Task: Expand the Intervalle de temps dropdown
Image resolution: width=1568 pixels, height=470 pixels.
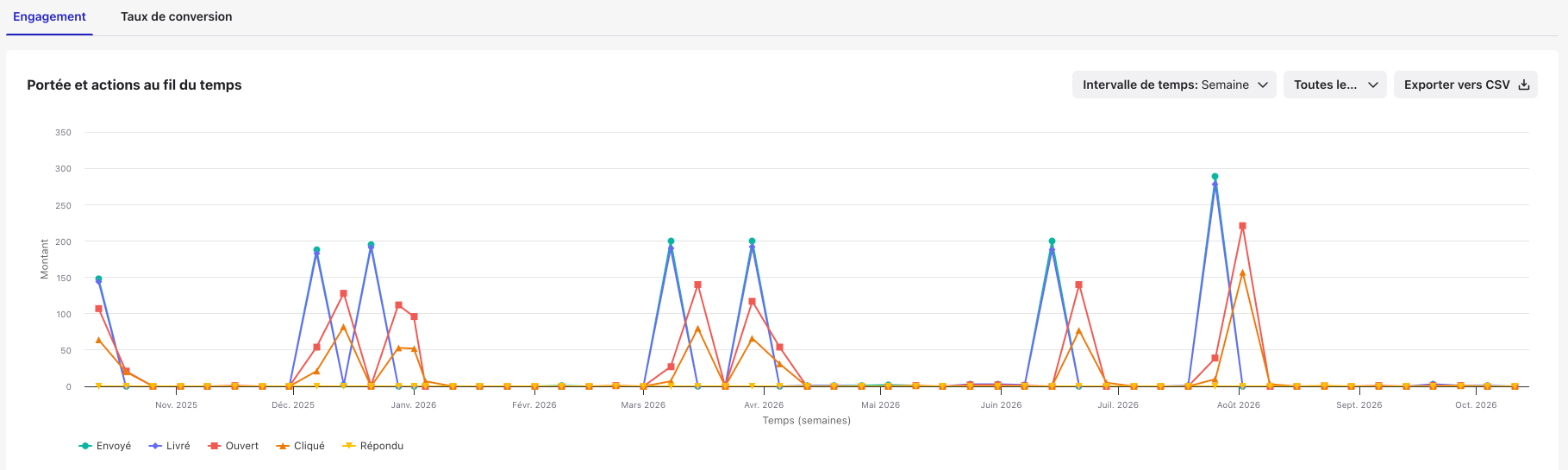Action: (x=1174, y=85)
